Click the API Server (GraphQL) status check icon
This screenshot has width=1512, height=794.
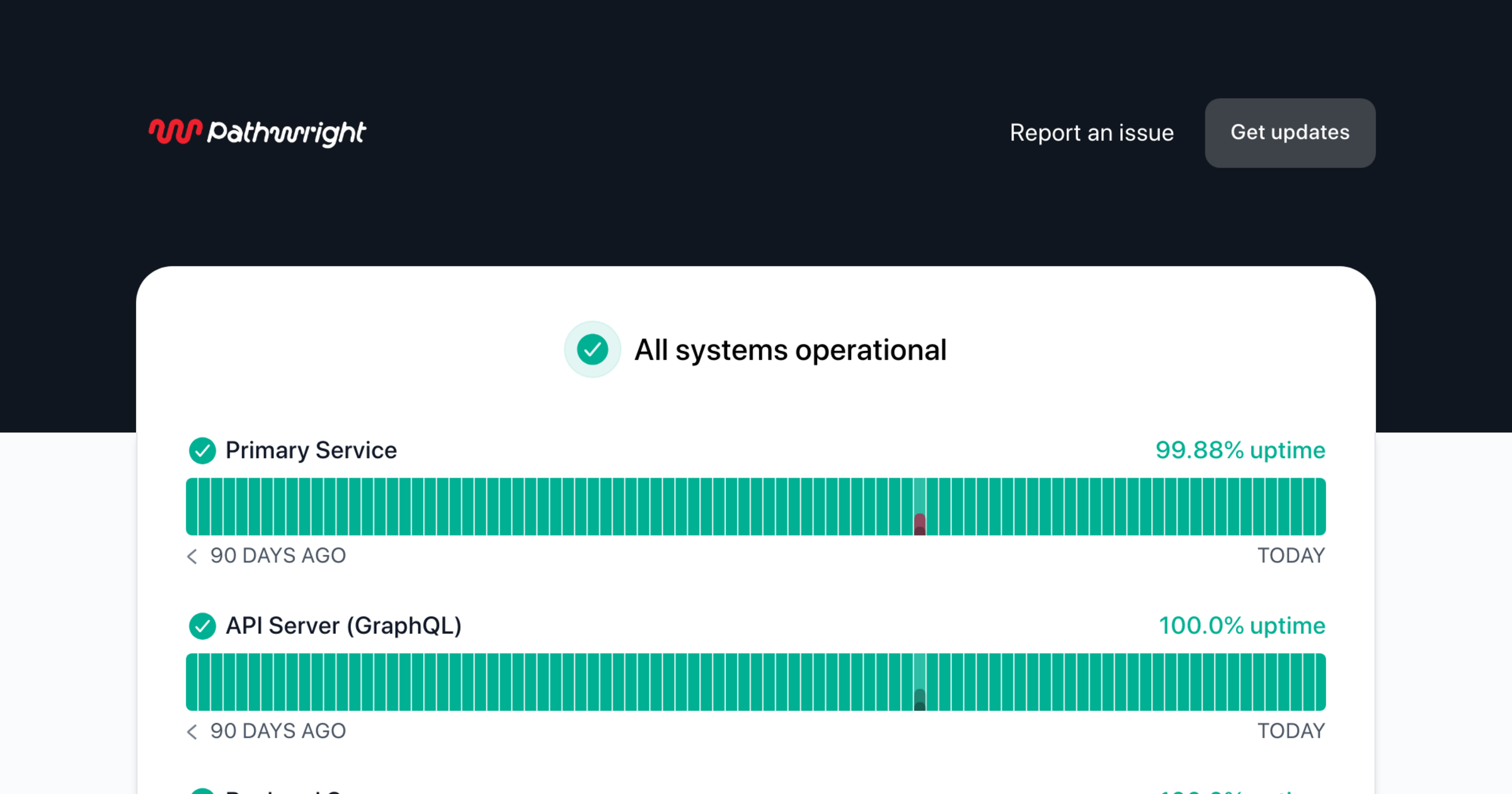[202, 626]
